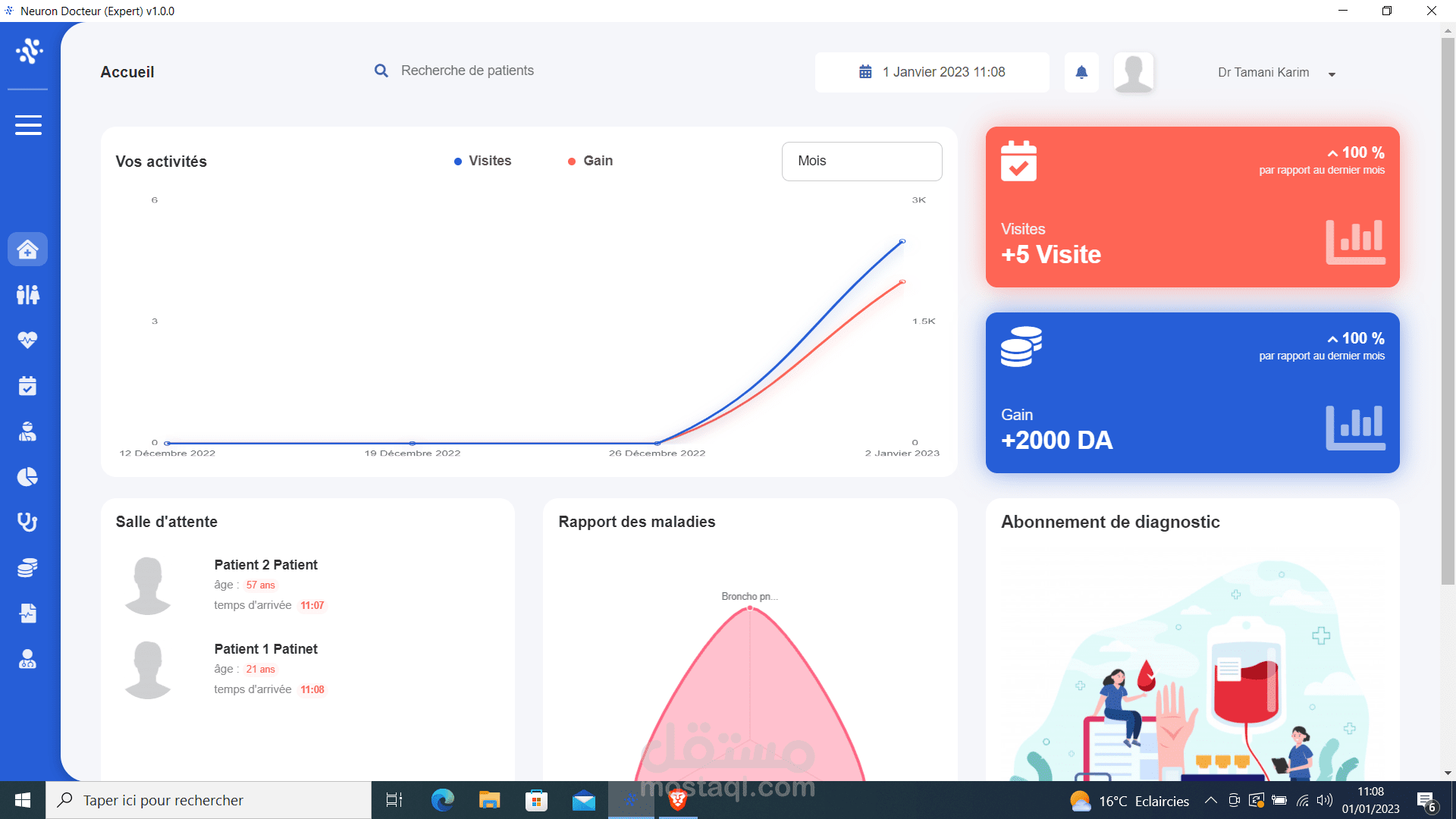Open the patients group sidebar icon
The image size is (1456, 819).
(28, 294)
